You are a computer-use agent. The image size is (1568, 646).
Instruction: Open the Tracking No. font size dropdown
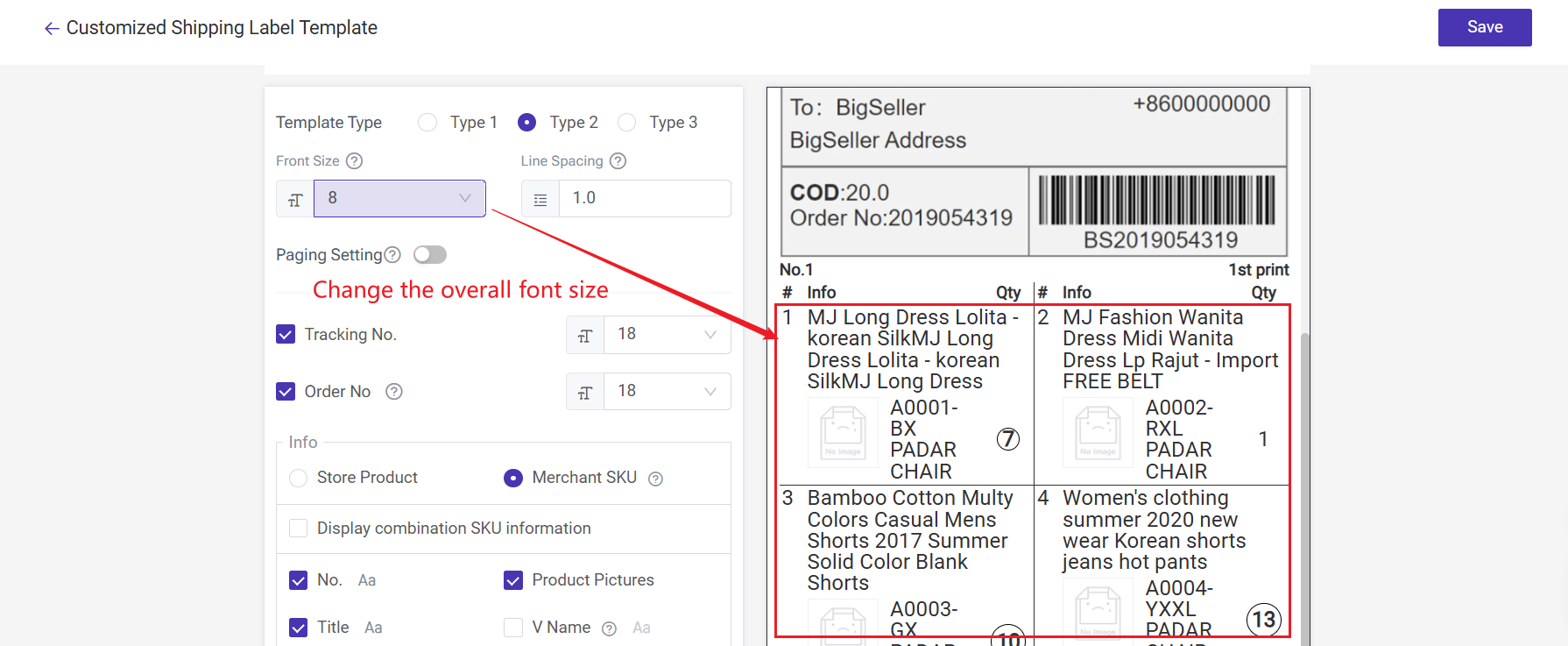pos(667,335)
